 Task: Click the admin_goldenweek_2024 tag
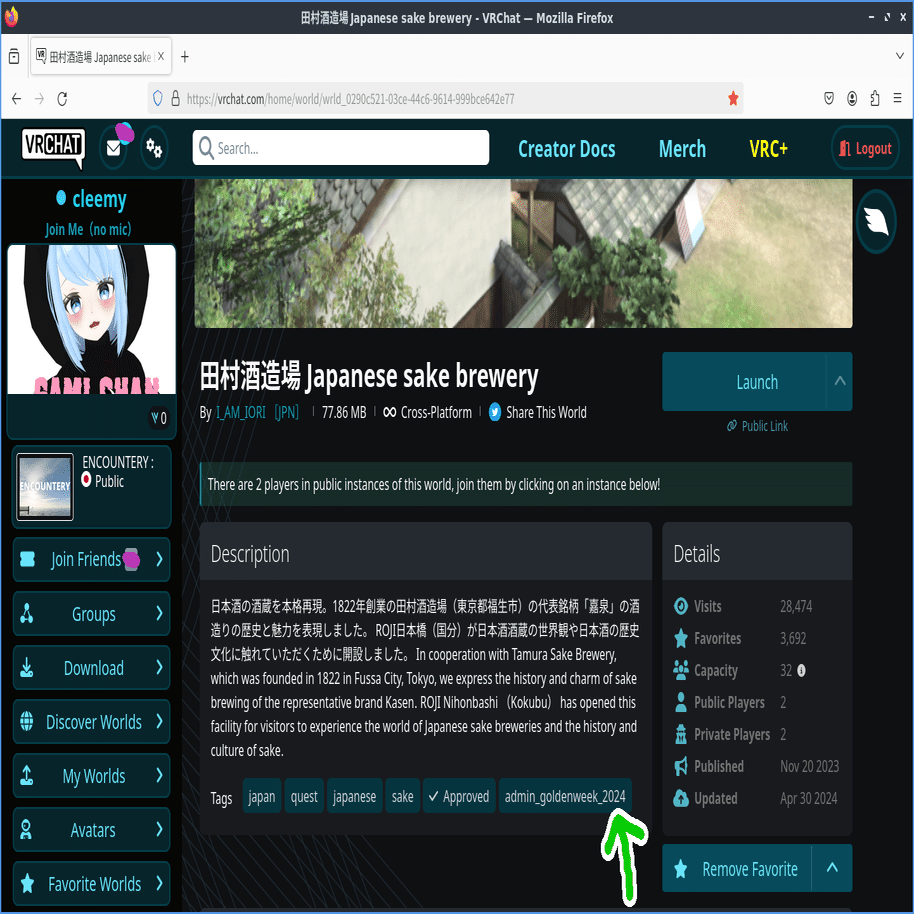pos(565,796)
